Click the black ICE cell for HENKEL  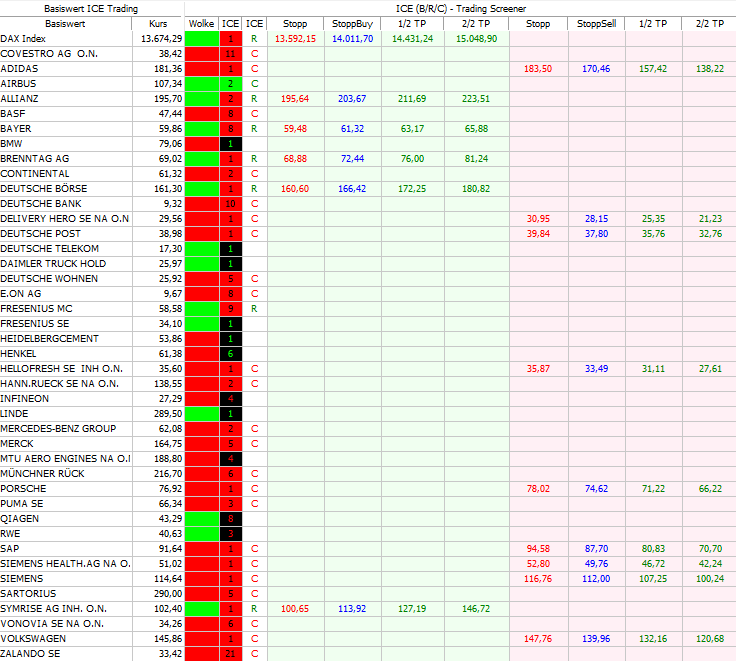[x=230, y=354]
